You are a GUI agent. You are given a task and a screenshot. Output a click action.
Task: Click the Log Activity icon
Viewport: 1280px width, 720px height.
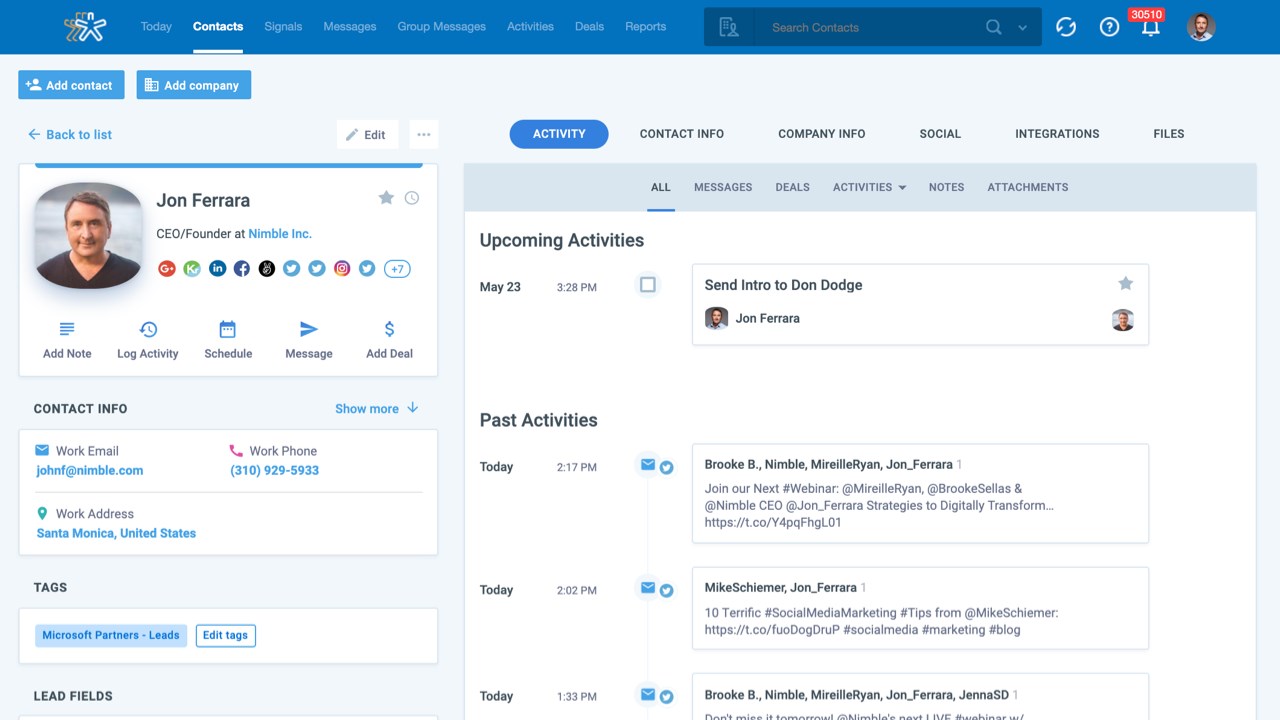click(x=148, y=329)
